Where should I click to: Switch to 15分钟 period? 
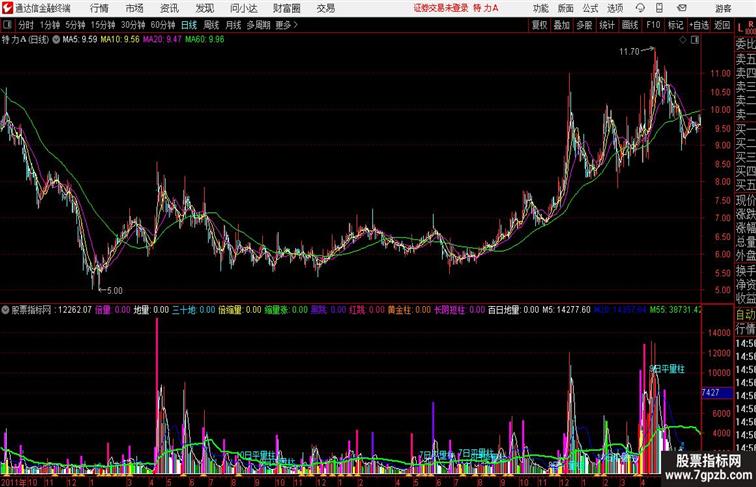(103, 25)
